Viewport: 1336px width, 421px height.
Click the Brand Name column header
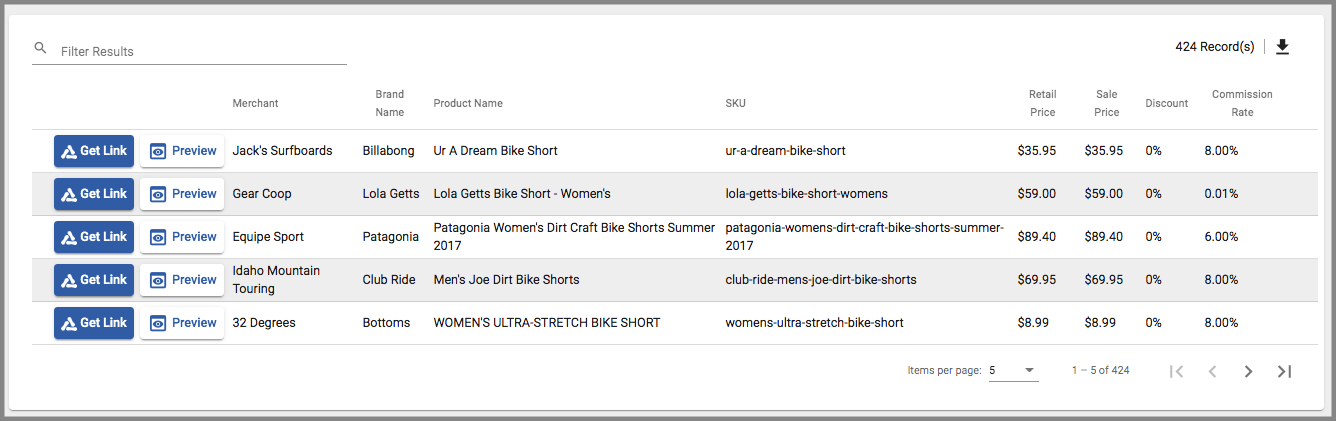390,103
